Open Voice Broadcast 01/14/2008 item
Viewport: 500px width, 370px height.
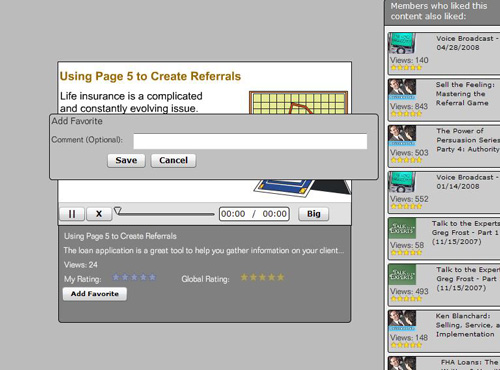pos(444,192)
